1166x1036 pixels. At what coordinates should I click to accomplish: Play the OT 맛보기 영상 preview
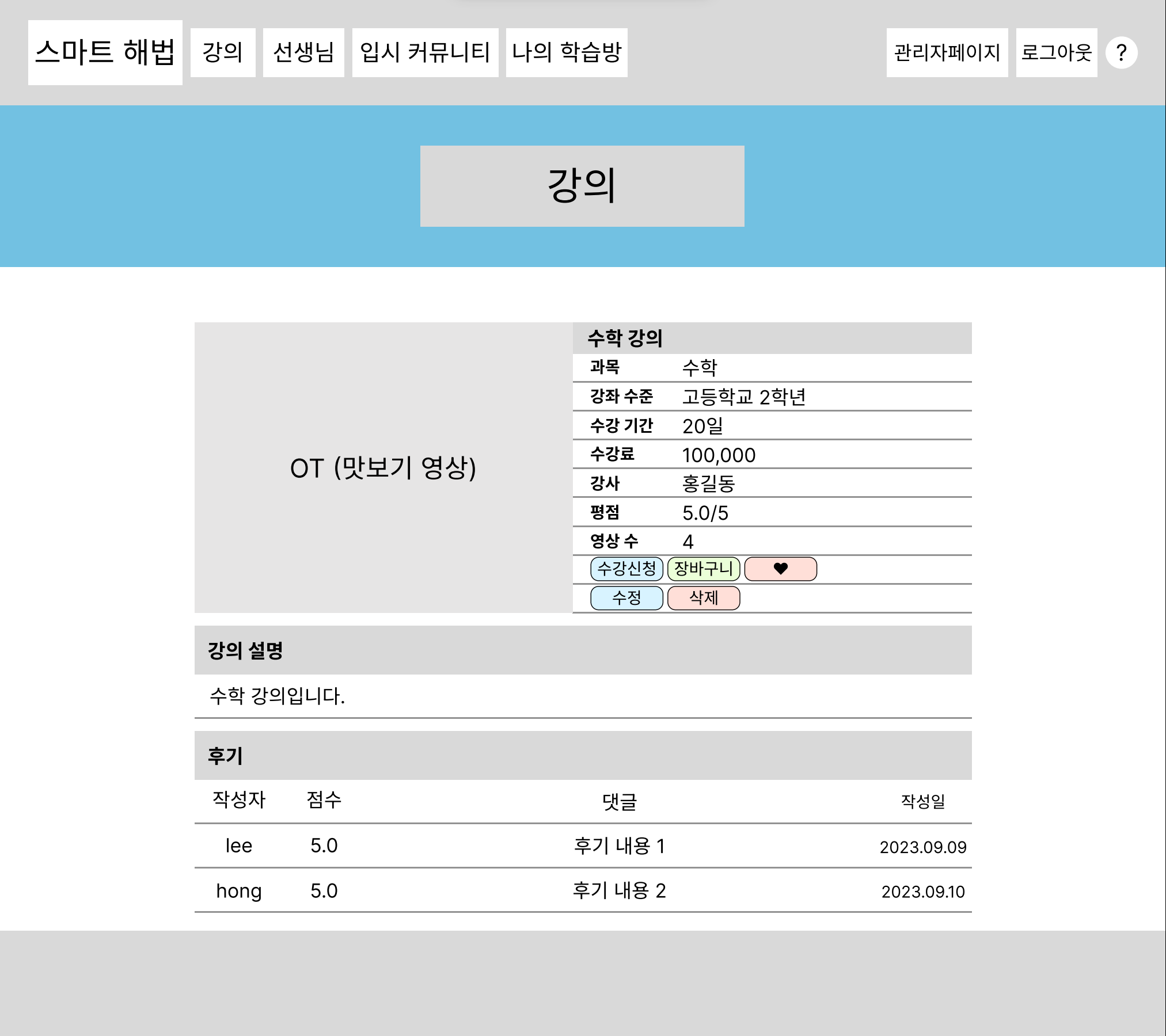383,467
